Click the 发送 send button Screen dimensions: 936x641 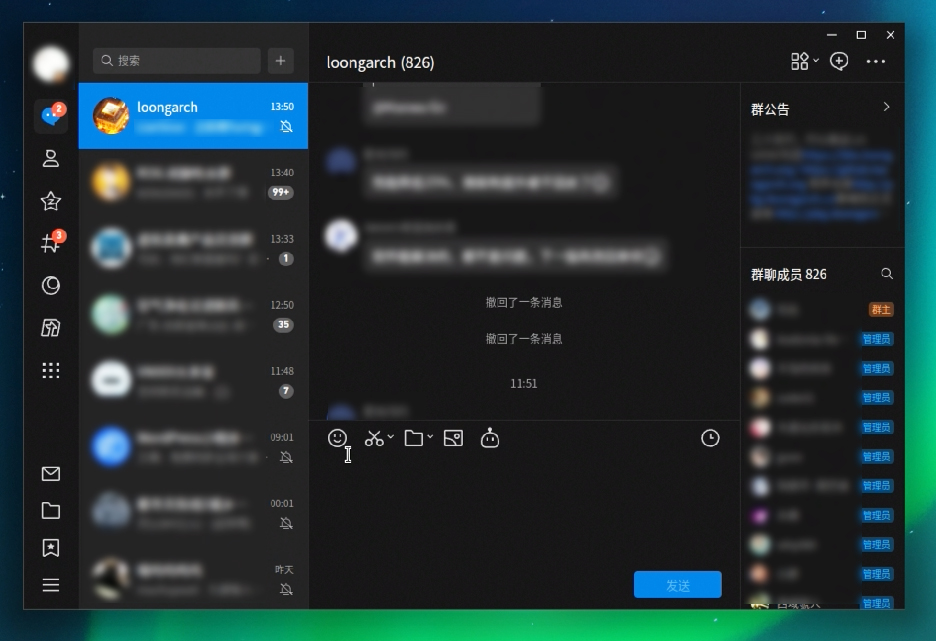[x=677, y=585]
